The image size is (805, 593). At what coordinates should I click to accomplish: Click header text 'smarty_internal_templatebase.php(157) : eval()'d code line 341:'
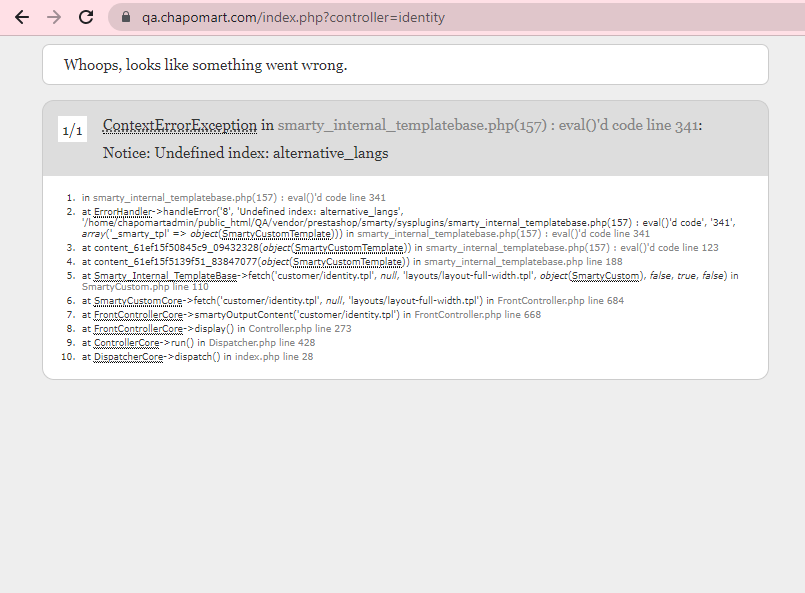(x=490, y=125)
